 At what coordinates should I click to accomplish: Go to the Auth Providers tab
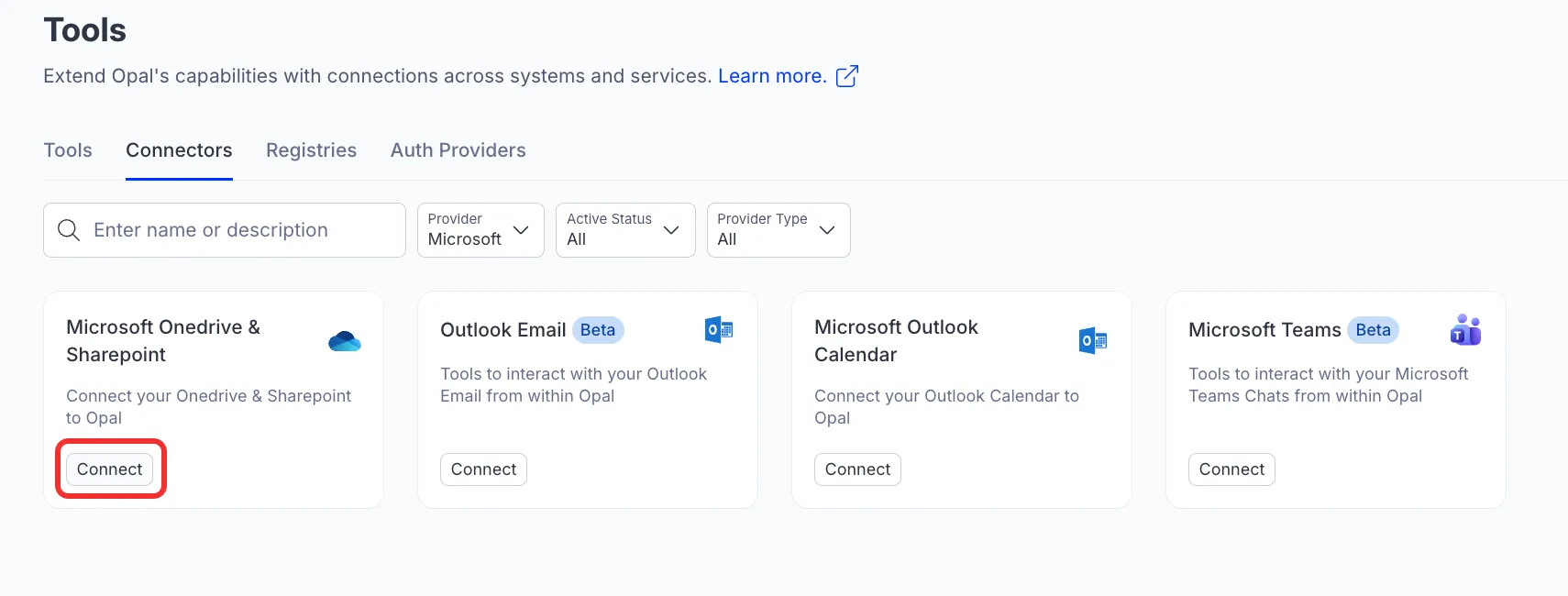[x=458, y=150]
